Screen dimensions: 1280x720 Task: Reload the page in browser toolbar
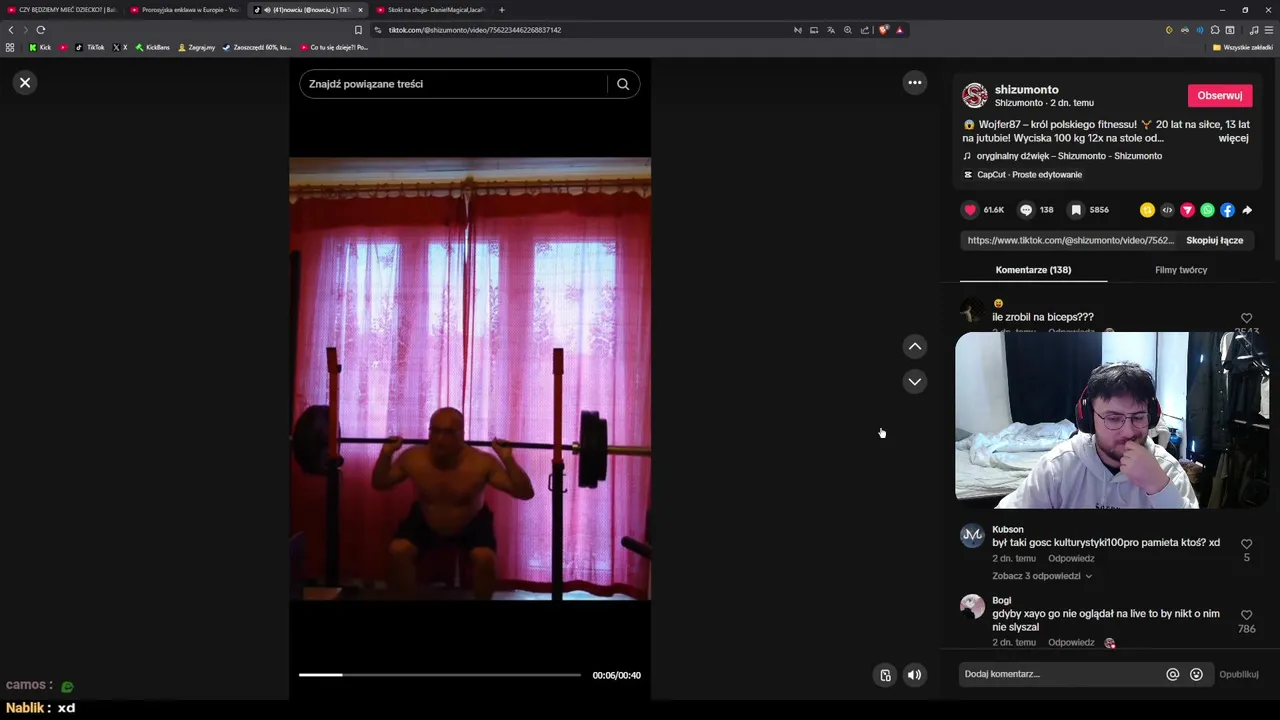[41, 30]
